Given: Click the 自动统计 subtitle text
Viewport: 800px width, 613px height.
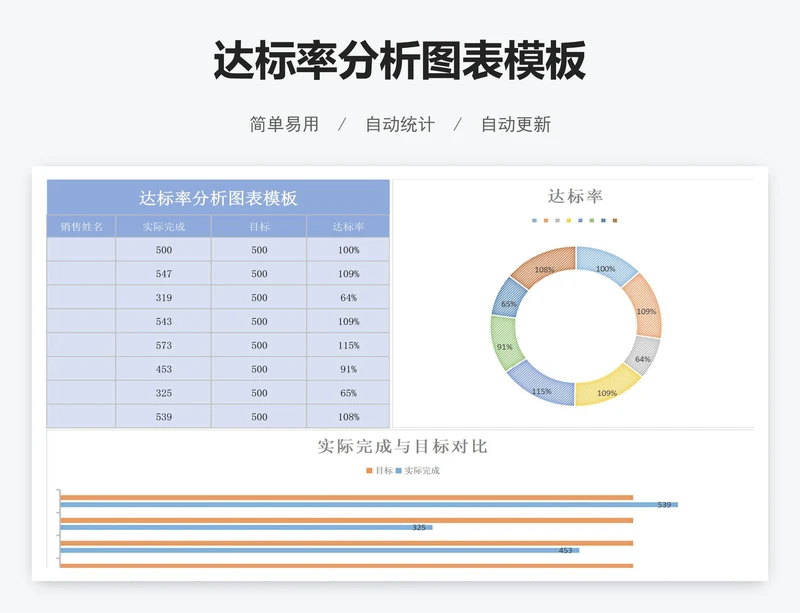Looking at the screenshot, I should pos(399,125).
